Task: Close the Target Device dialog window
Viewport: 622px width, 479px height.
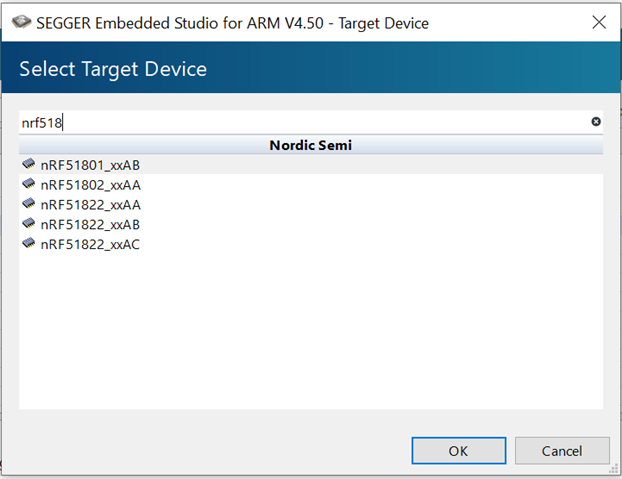Action: tap(599, 22)
